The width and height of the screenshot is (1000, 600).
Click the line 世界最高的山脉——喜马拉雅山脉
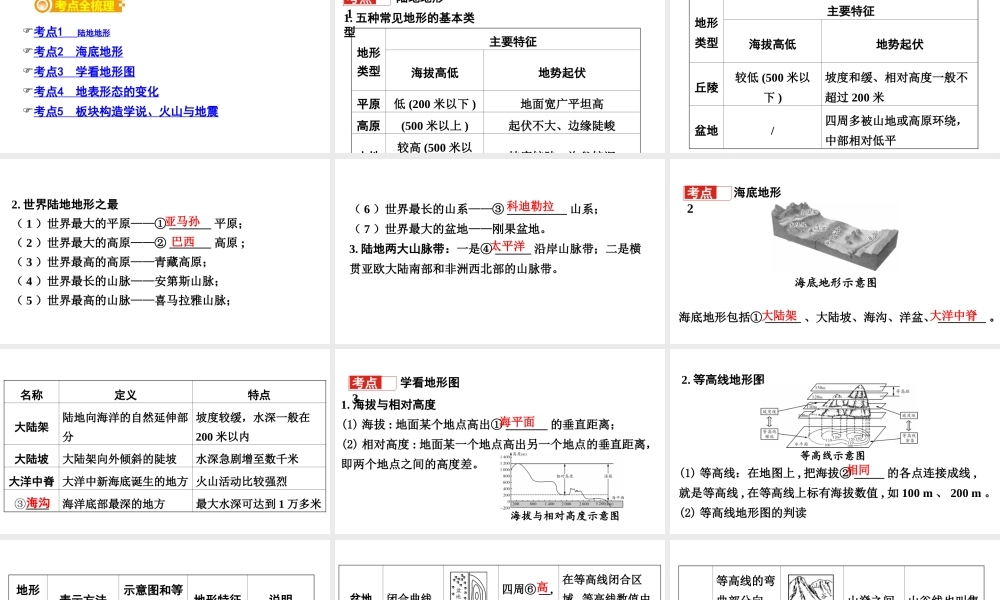coord(123,300)
